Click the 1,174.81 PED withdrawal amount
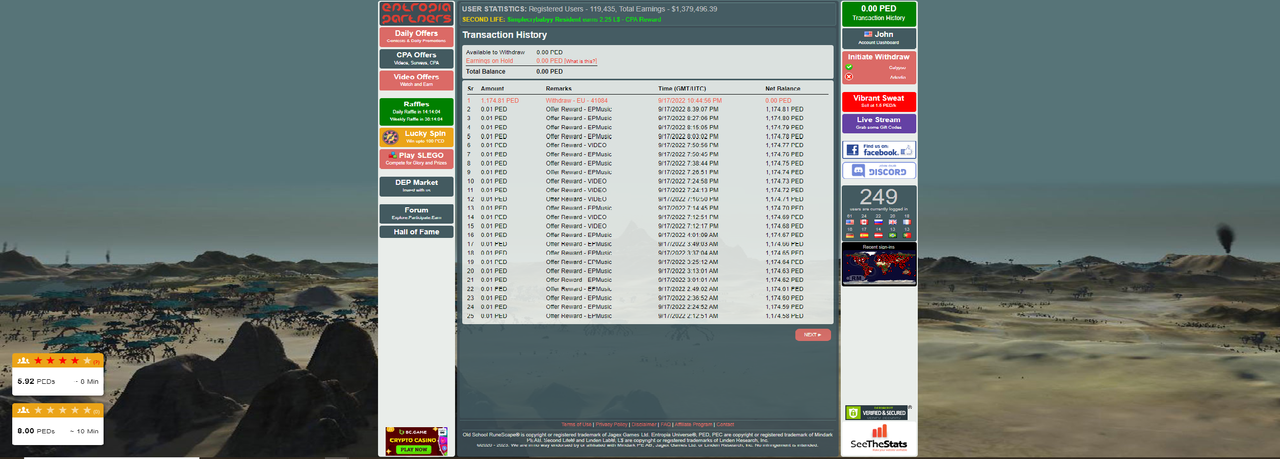This screenshot has height=459, width=1280. [500, 101]
